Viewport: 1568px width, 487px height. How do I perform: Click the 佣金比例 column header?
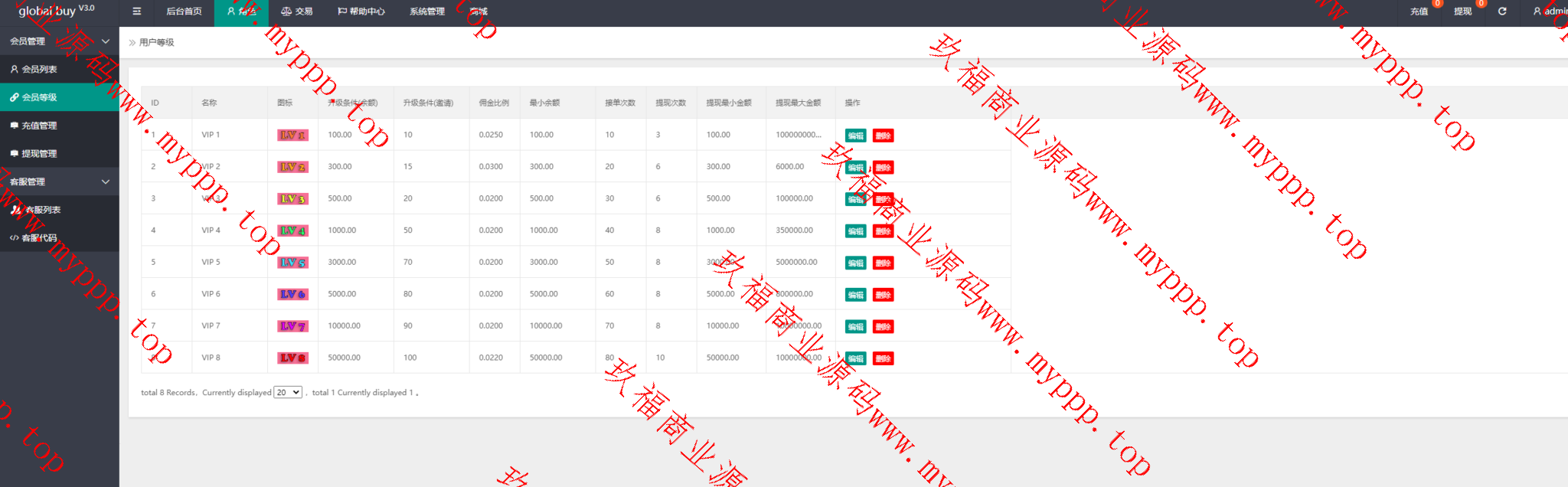[494, 103]
